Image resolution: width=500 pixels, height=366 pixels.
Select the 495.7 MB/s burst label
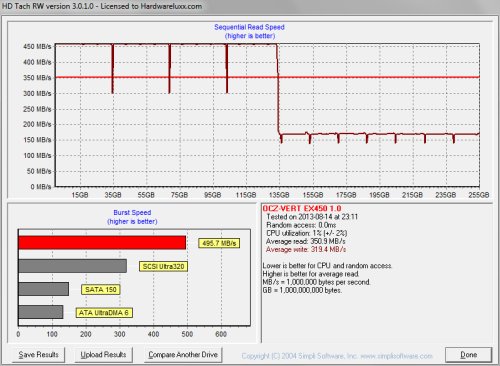click(x=219, y=243)
